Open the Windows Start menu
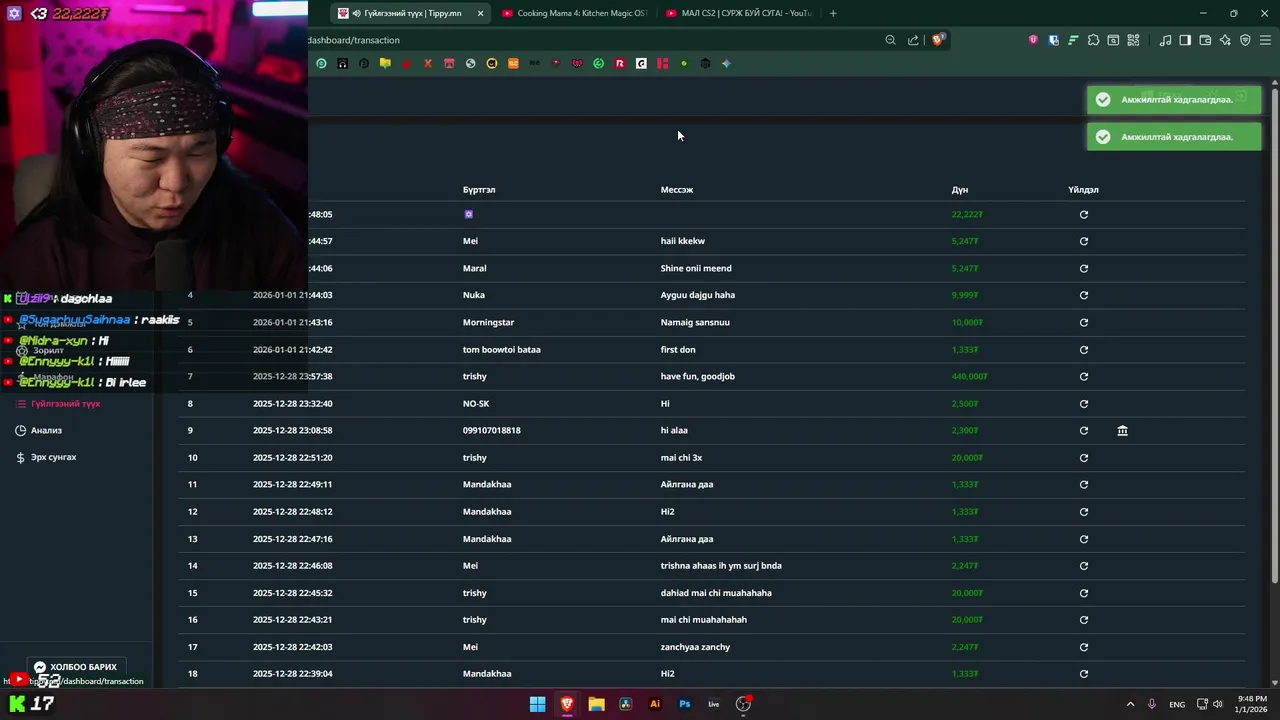Screen dimensions: 1280x720 (x=537, y=704)
